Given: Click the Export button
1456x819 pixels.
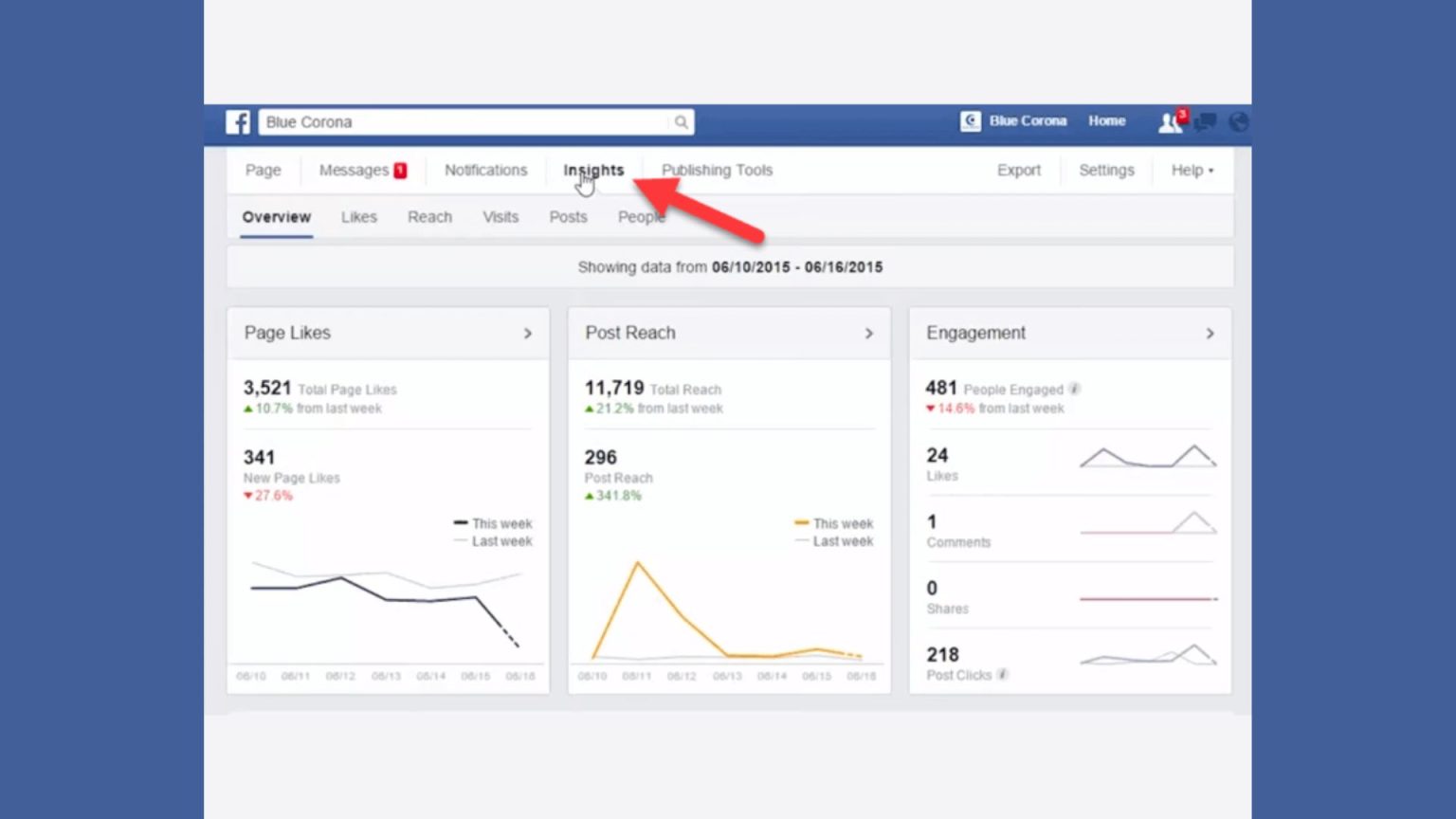Looking at the screenshot, I should point(1018,170).
